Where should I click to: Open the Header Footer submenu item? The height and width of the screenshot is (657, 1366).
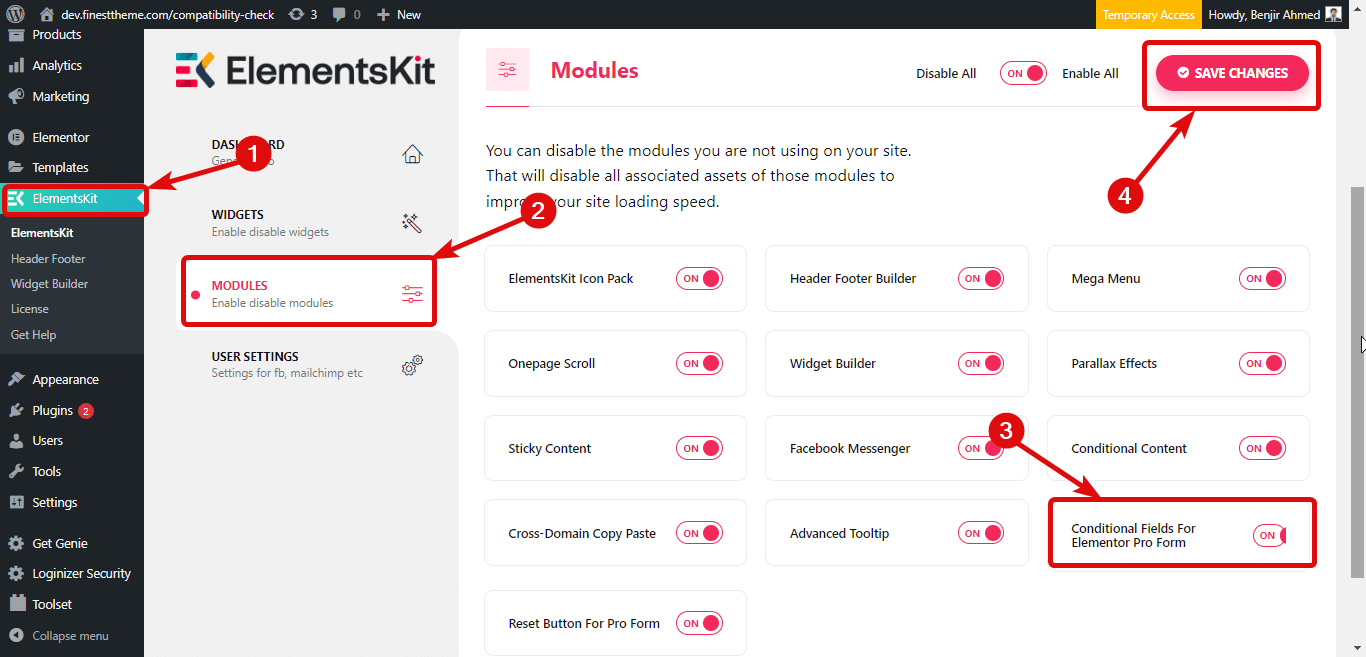48,258
